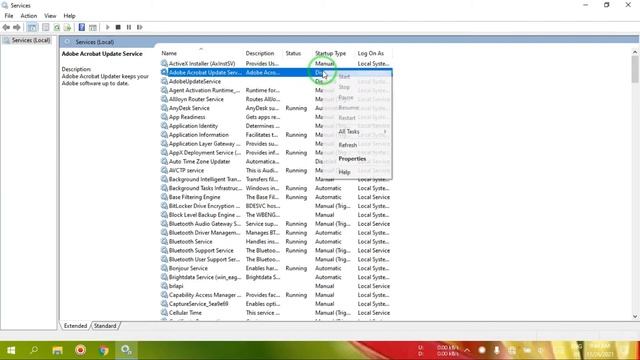Select Bluetooth Service row
Image resolution: width=640 pixels, height=360 pixels.
pyautogui.click(x=276, y=242)
